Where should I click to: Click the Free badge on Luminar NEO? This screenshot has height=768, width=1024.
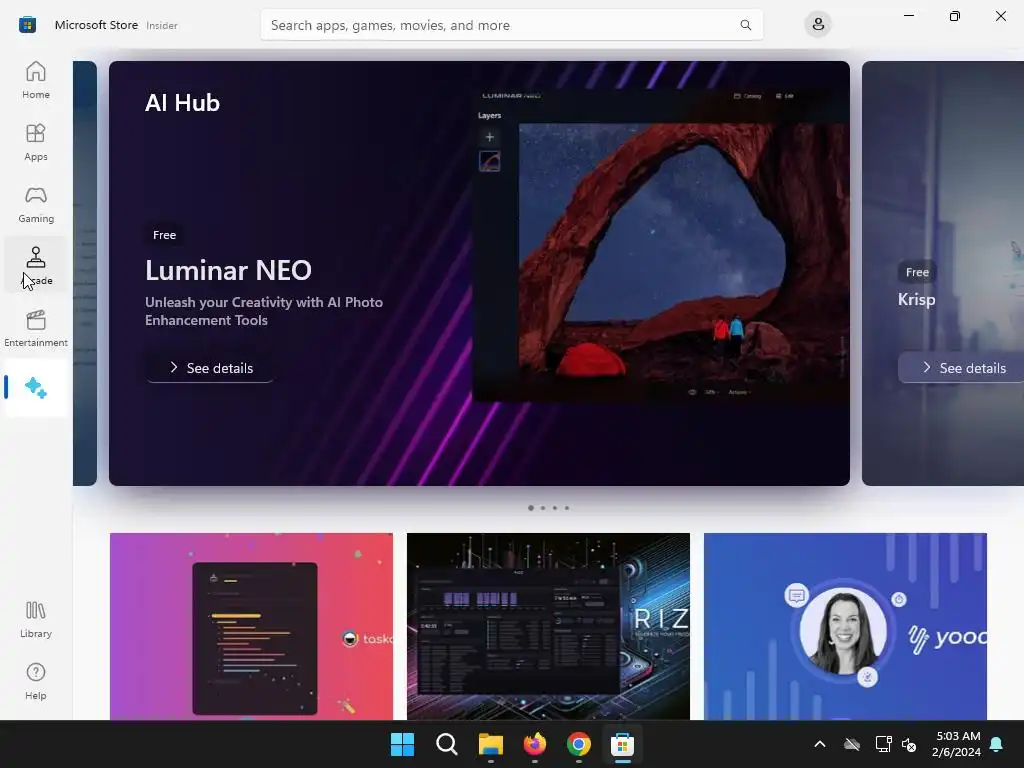165,234
